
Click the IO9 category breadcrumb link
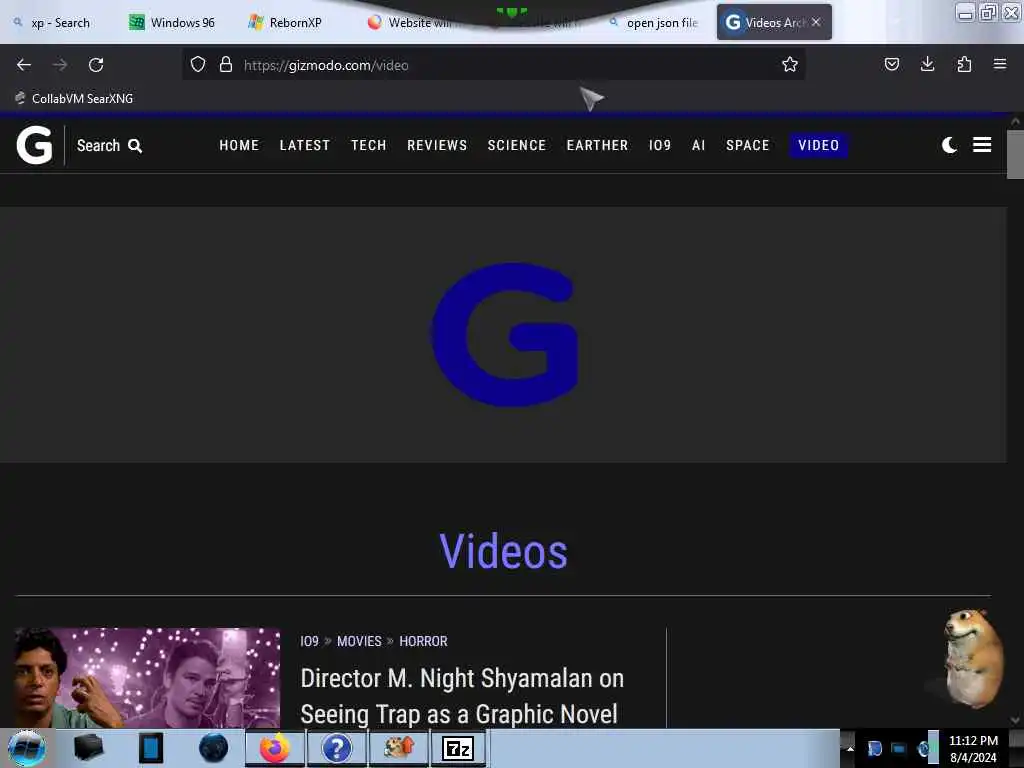(x=309, y=641)
